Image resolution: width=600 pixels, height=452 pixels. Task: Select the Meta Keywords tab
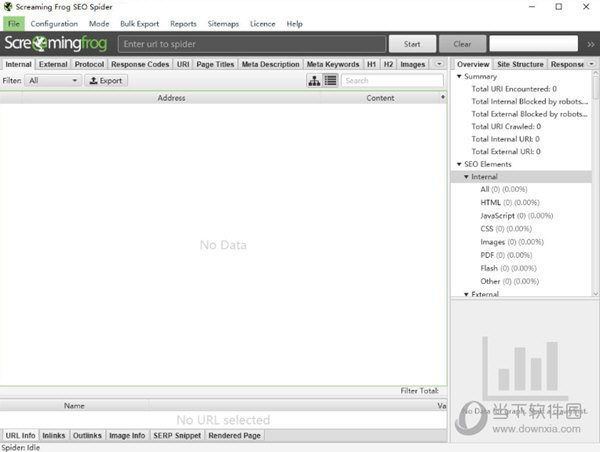pos(333,64)
